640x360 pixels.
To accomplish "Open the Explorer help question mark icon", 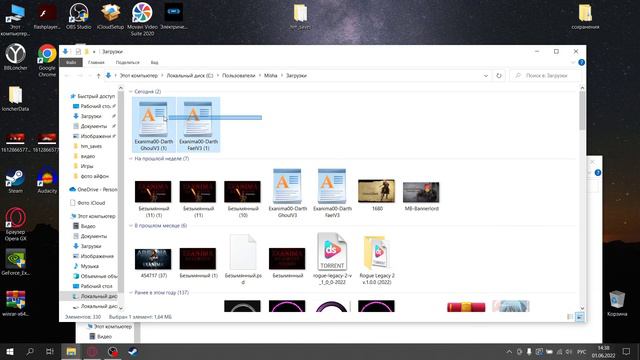I will point(582,62).
